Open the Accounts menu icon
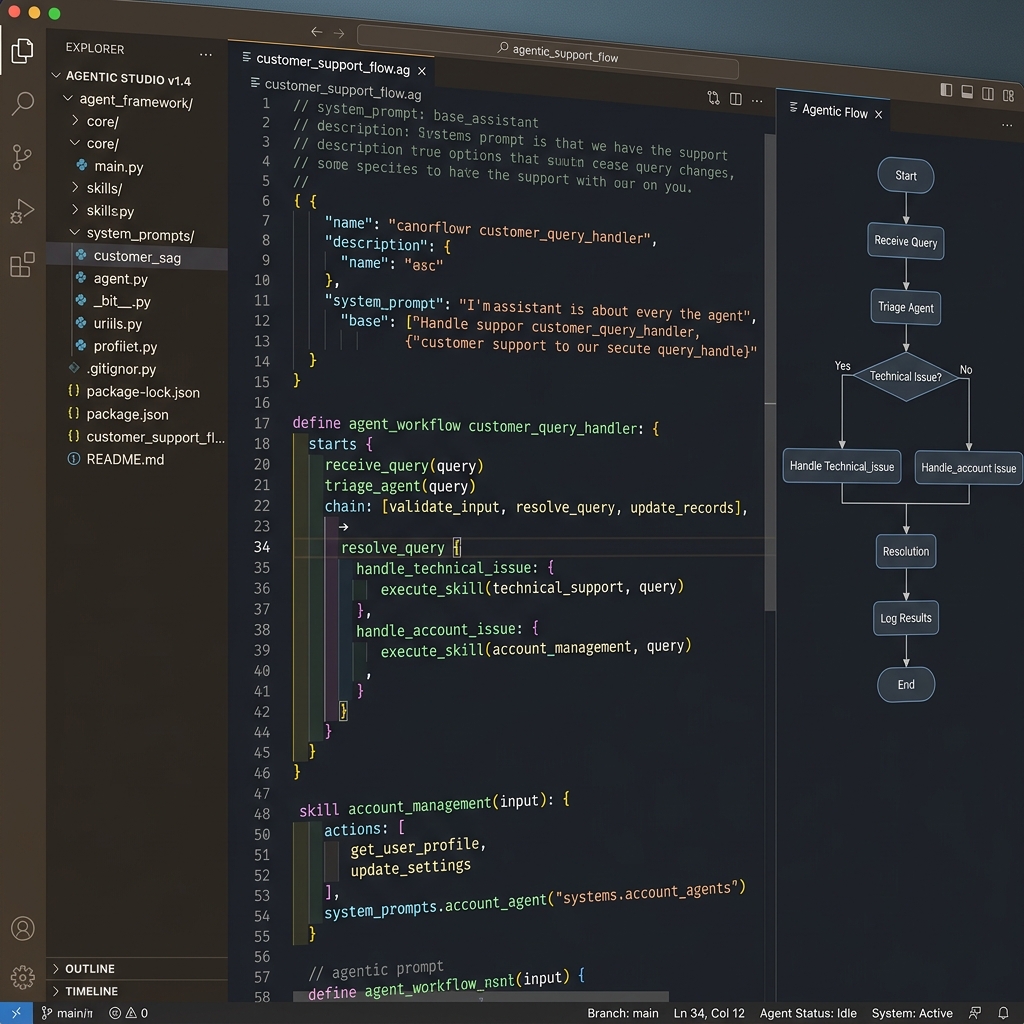This screenshot has height=1024, width=1024. pyautogui.click(x=22, y=928)
